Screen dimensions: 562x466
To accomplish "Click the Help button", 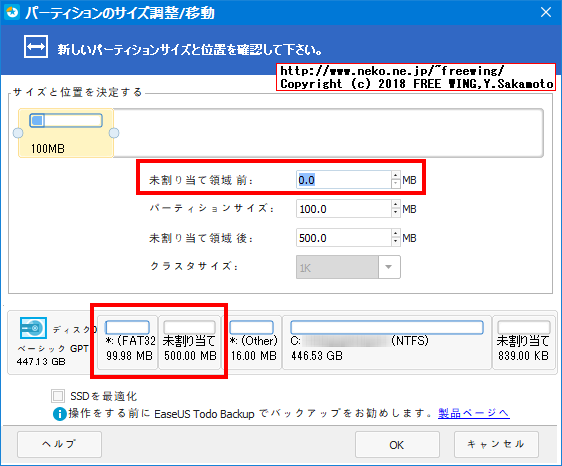I will (x=59, y=444).
